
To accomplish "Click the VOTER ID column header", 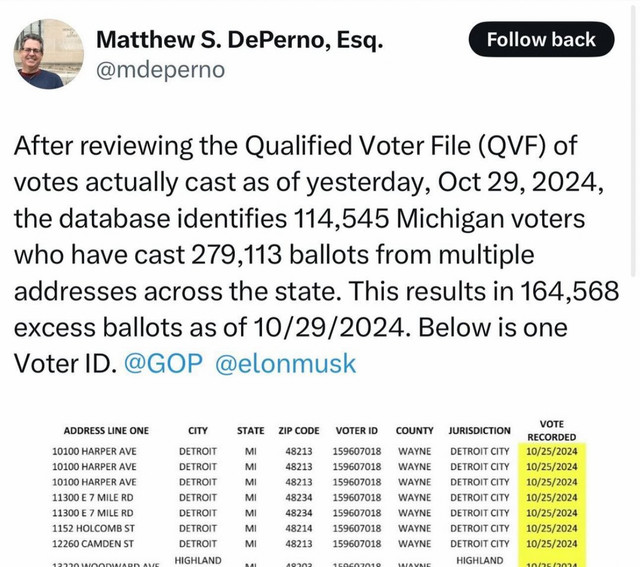I will pos(356,431).
